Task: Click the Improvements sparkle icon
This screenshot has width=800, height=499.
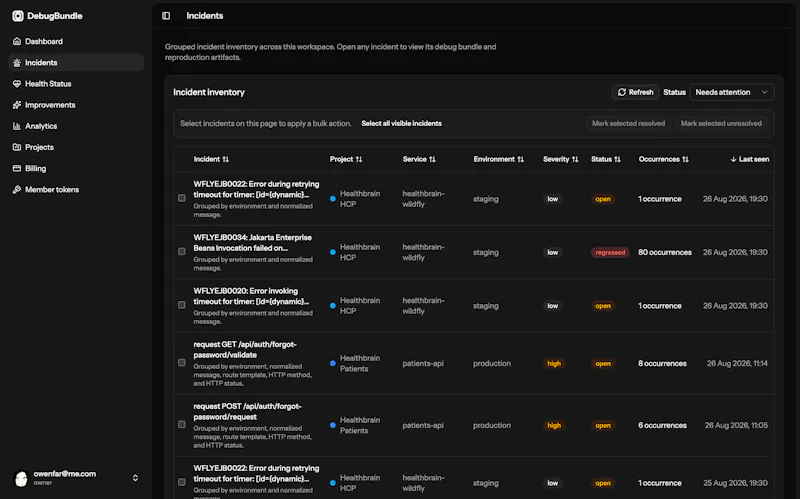Action: [17, 105]
